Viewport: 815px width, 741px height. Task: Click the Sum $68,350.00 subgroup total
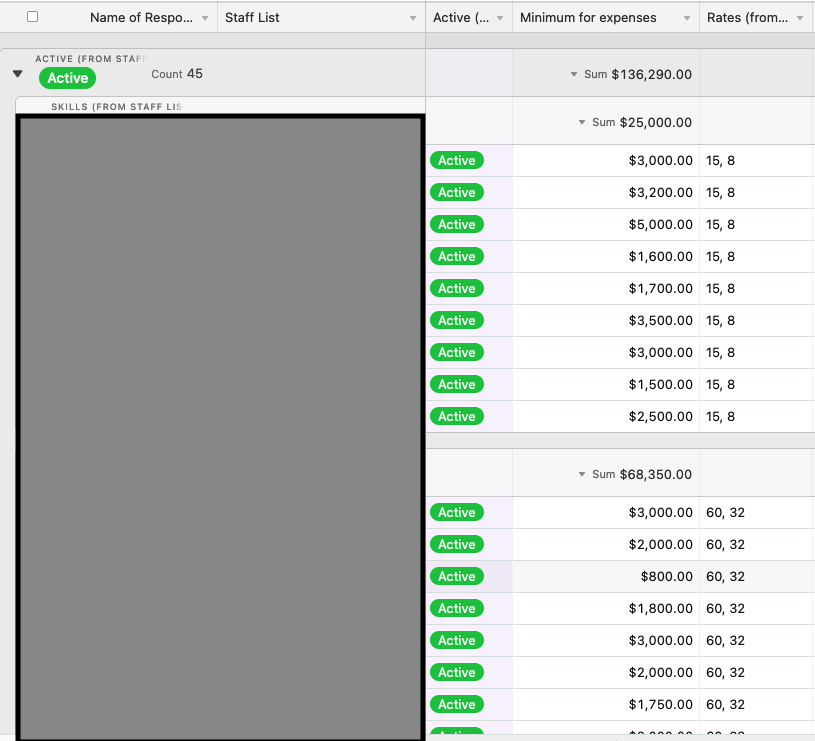coord(642,474)
